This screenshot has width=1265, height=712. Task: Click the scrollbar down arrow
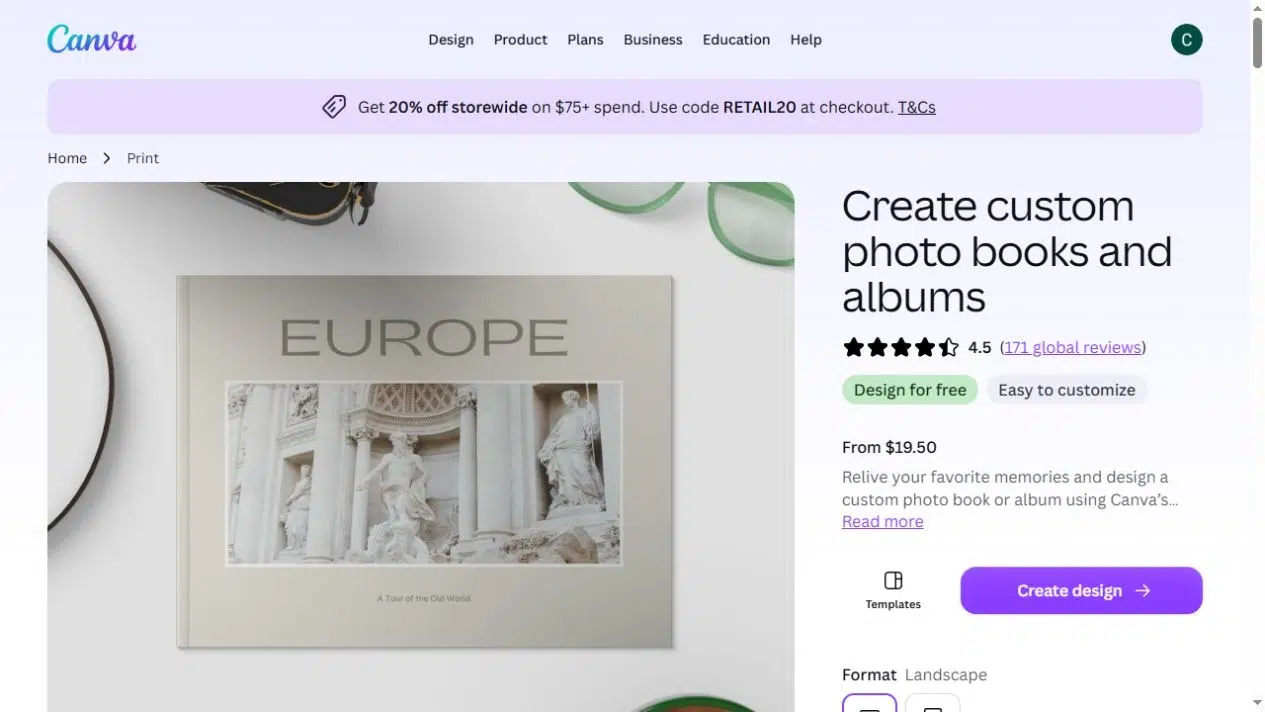pos(1257,704)
